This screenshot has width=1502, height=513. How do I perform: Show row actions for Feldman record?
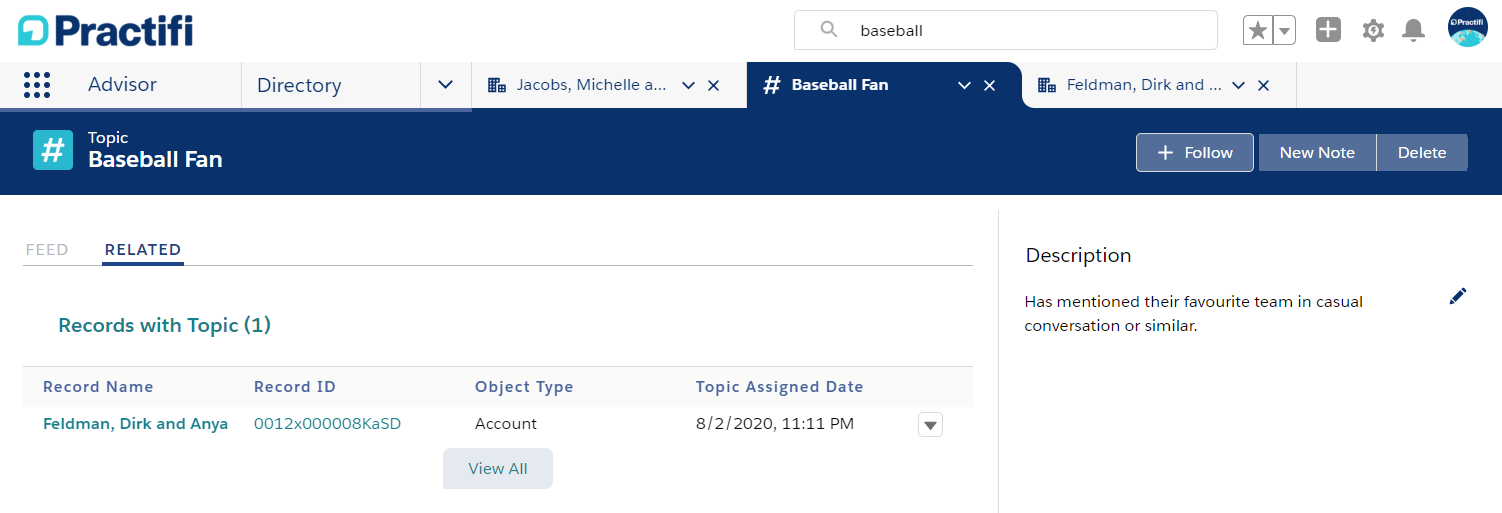(x=930, y=425)
